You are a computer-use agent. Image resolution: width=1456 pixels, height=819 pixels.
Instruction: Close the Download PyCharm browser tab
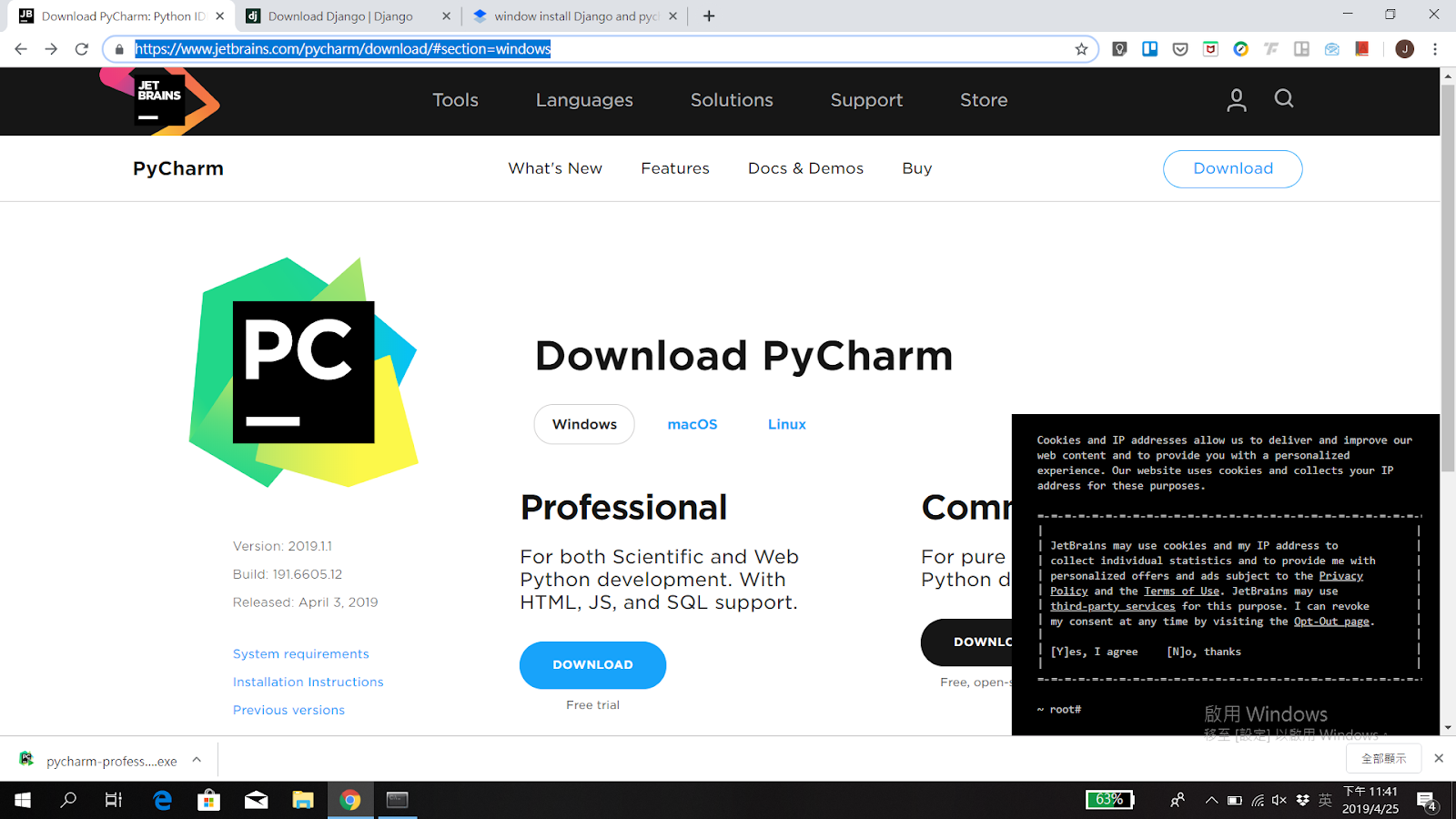click(219, 16)
